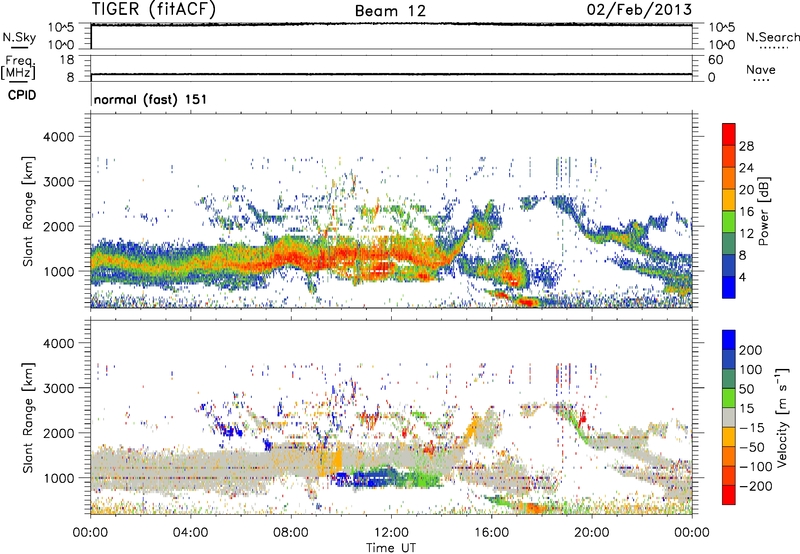Click inside the power range-time plot
This screenshot has height=554, width=800.
coord(391,211)
